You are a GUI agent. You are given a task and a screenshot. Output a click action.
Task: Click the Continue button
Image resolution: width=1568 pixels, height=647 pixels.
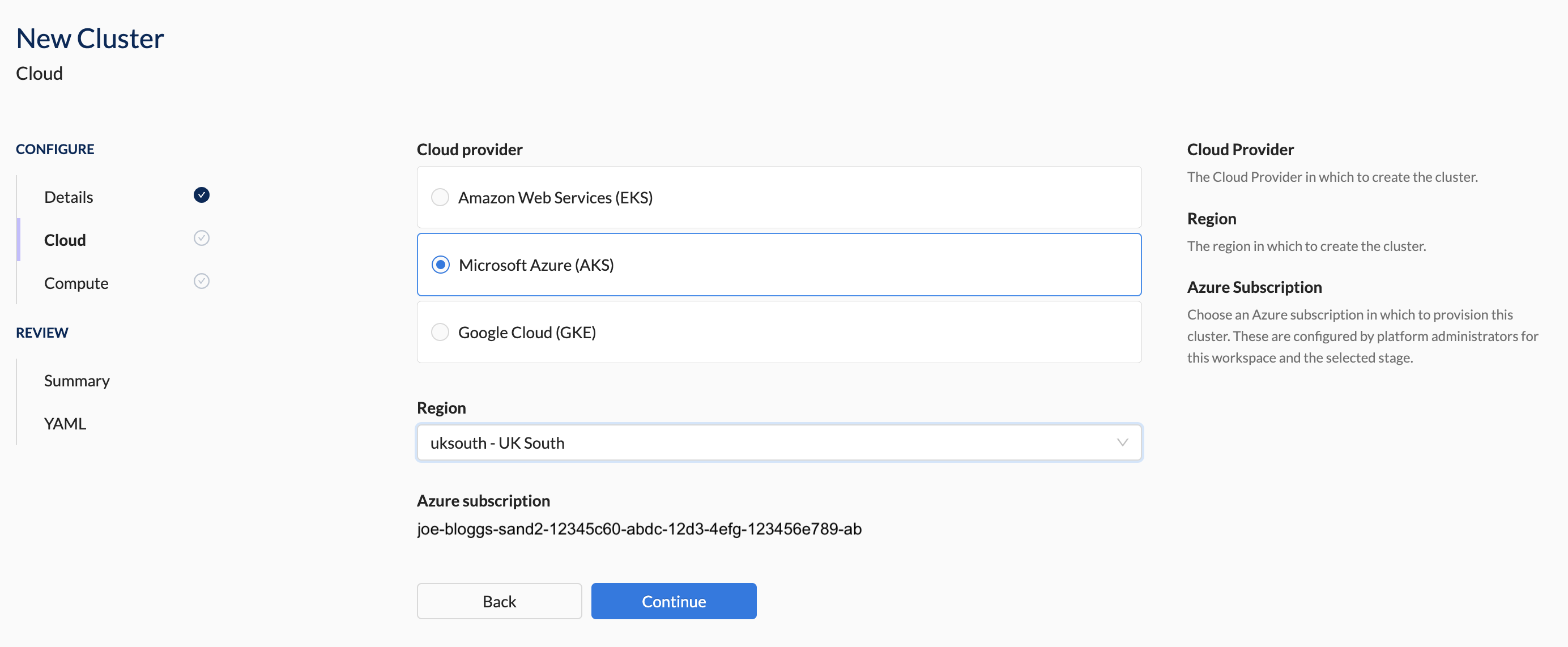coord(674,601)
